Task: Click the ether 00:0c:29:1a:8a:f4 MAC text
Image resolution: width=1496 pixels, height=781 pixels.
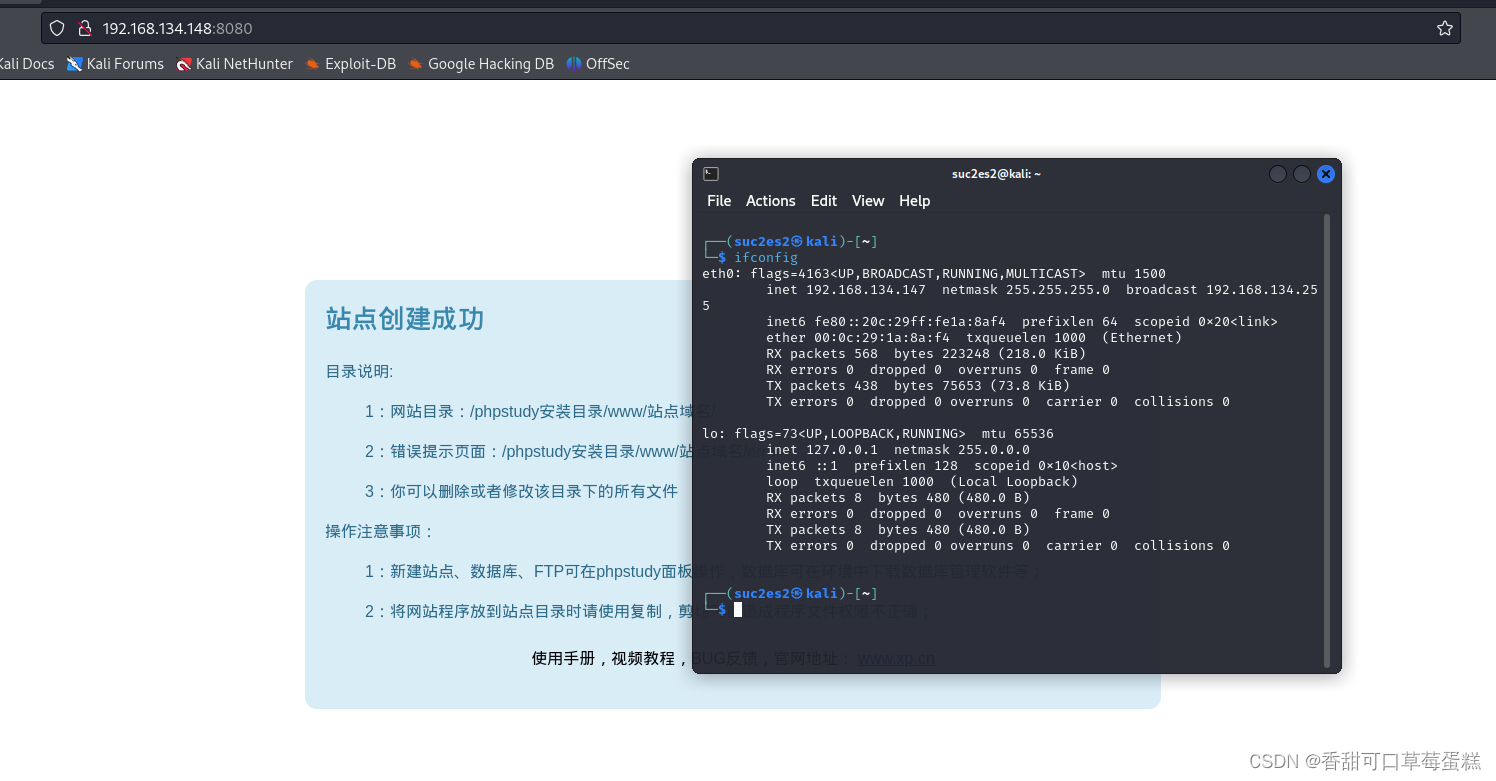Action: point(858,338)
